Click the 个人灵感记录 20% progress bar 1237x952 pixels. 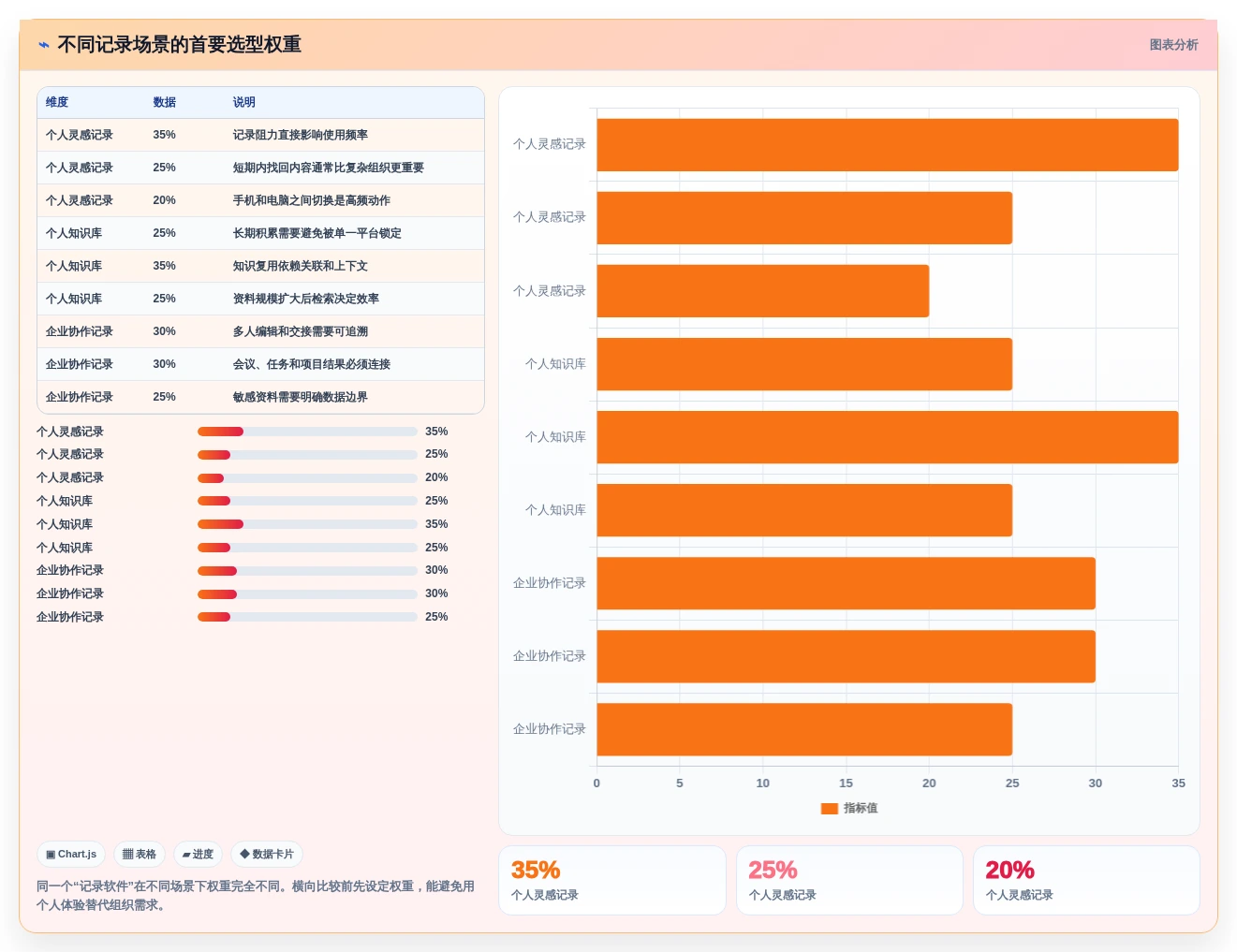pos(307,478)
